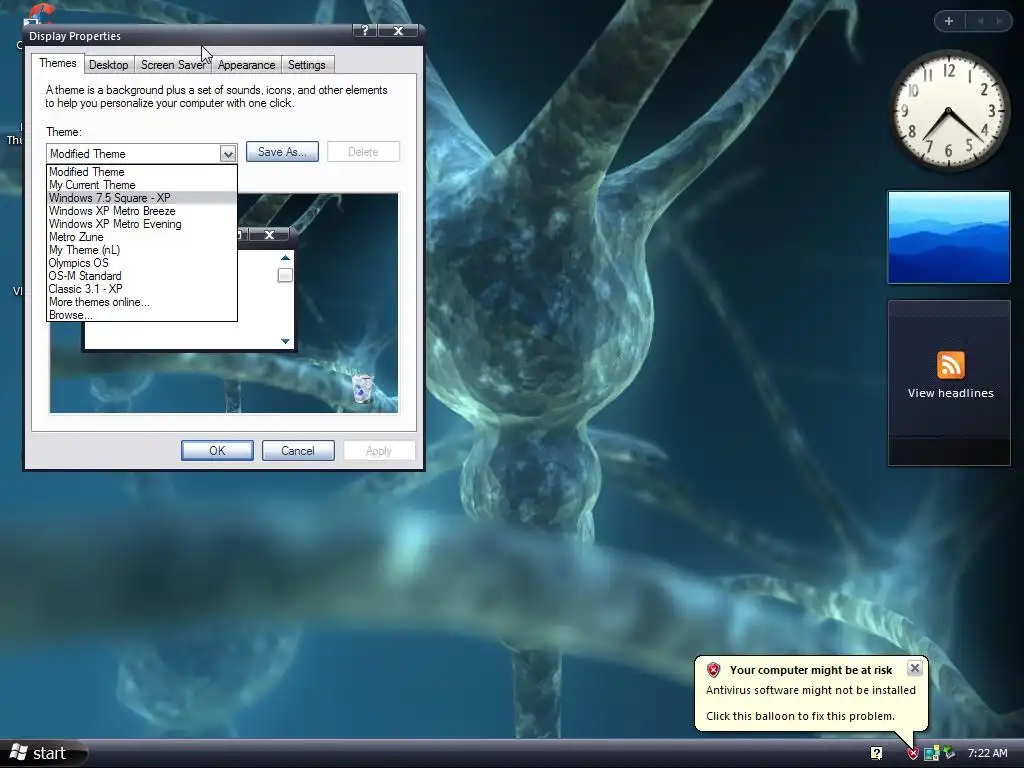Click the preview window close X
Screen dimensions: 1024x768
point(269,235)
